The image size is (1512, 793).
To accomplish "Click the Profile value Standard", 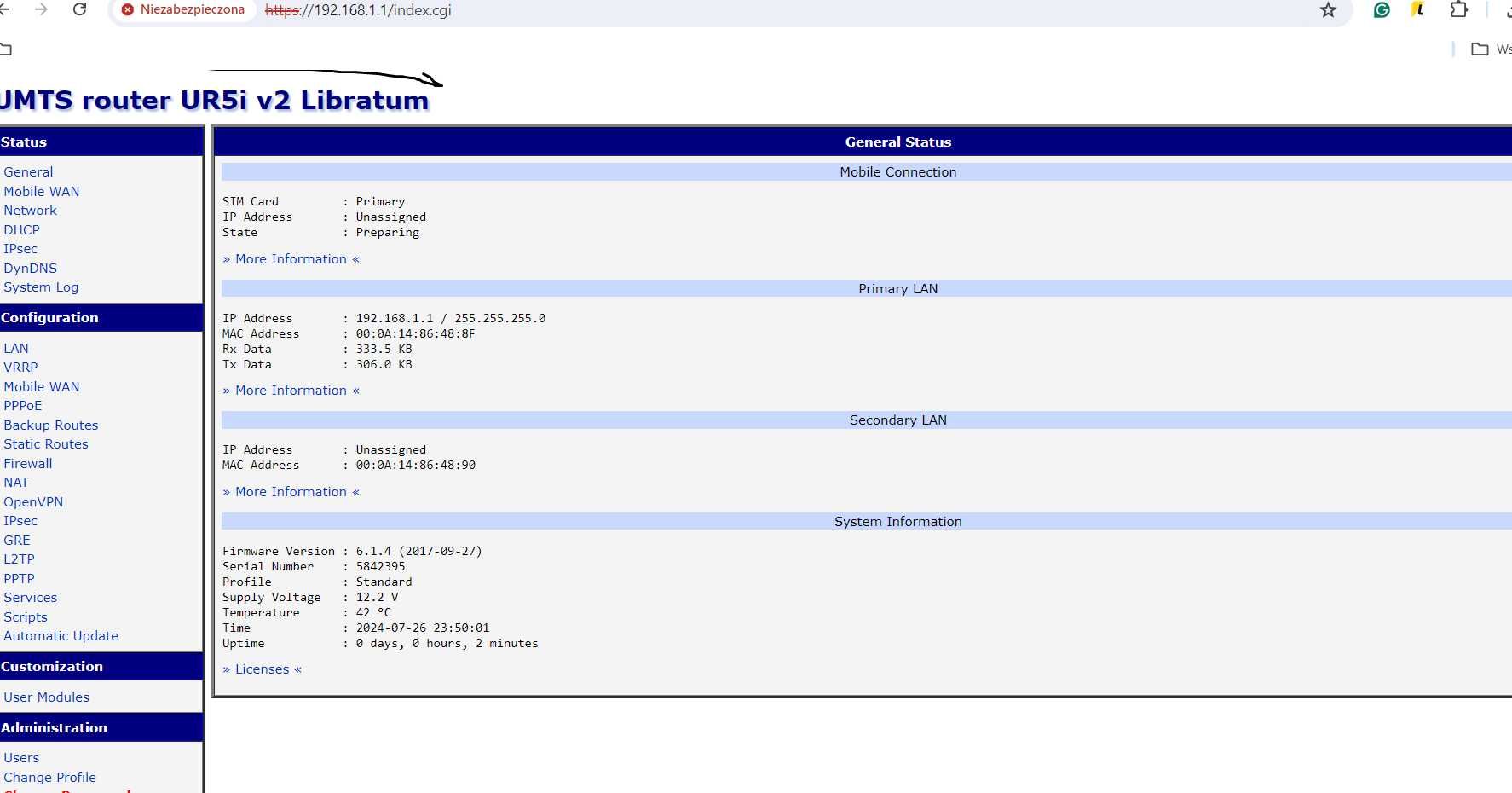I will (384, 582).
